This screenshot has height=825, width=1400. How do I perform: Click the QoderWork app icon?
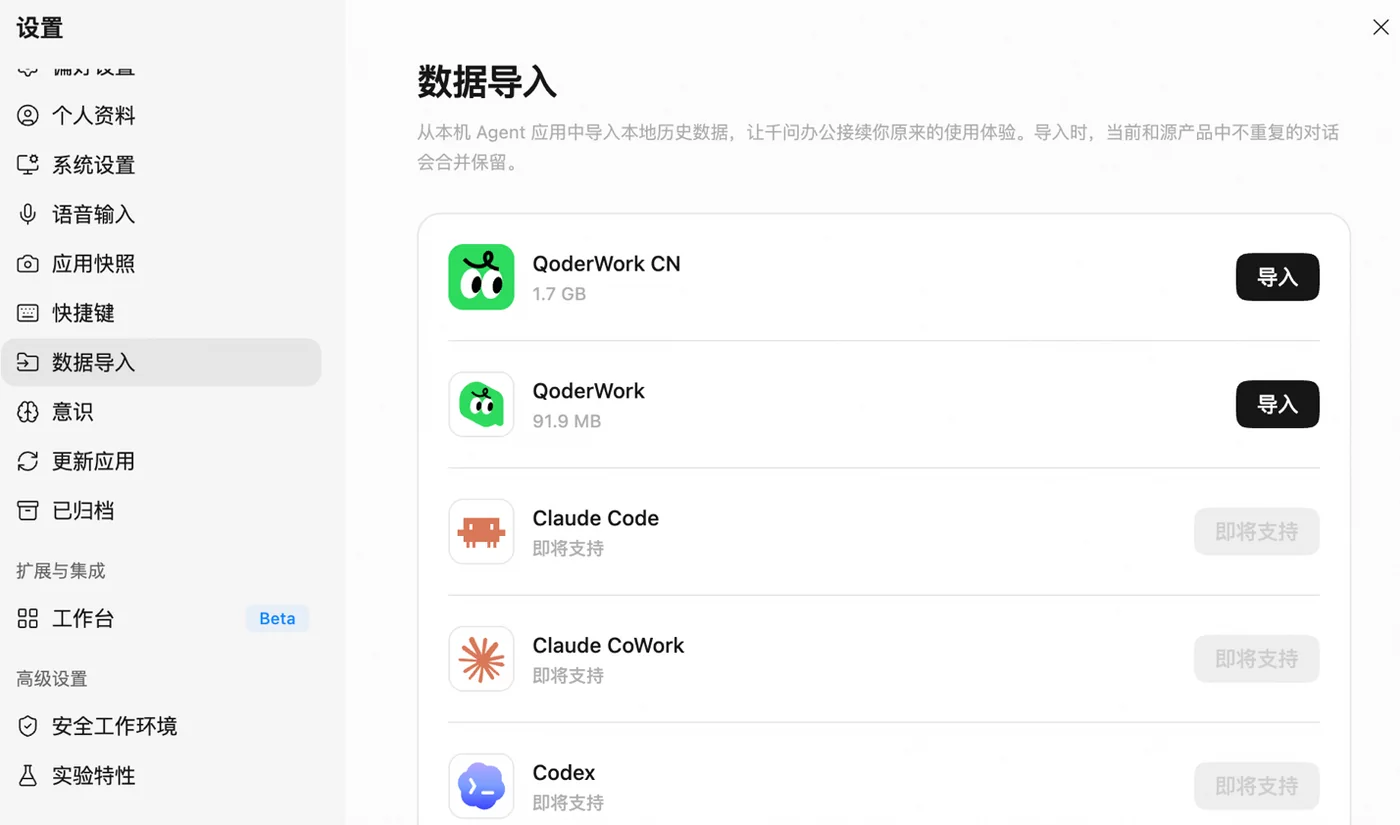click(x=481, y=404)
